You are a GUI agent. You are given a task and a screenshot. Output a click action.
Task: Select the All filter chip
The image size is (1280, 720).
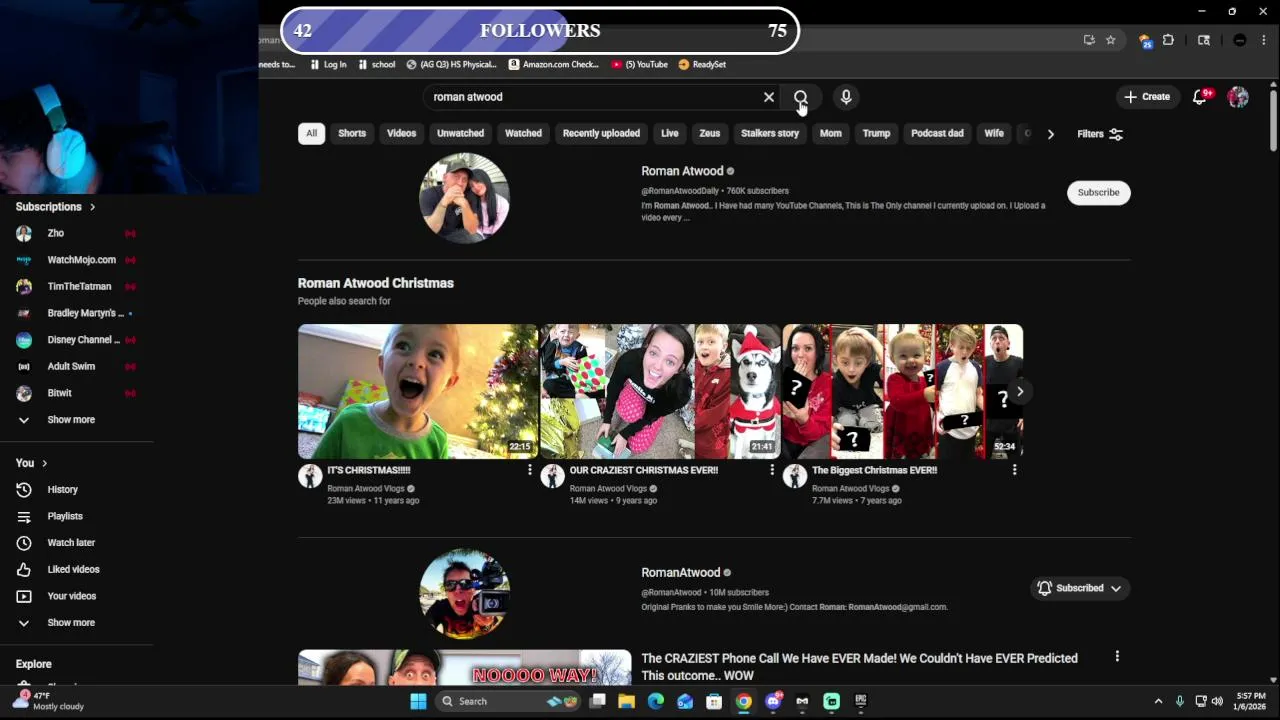pyautogui.click(x=311, y=133)
